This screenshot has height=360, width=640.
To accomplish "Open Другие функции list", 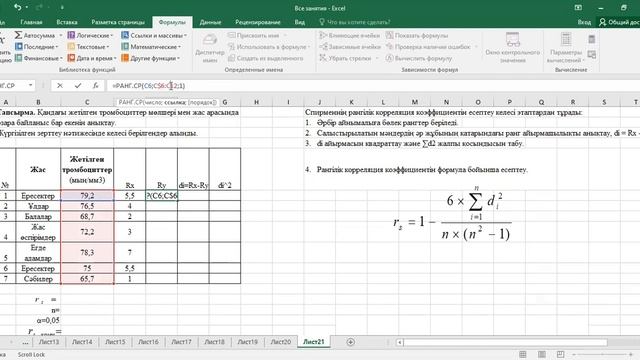I will (x=150, y=58).
